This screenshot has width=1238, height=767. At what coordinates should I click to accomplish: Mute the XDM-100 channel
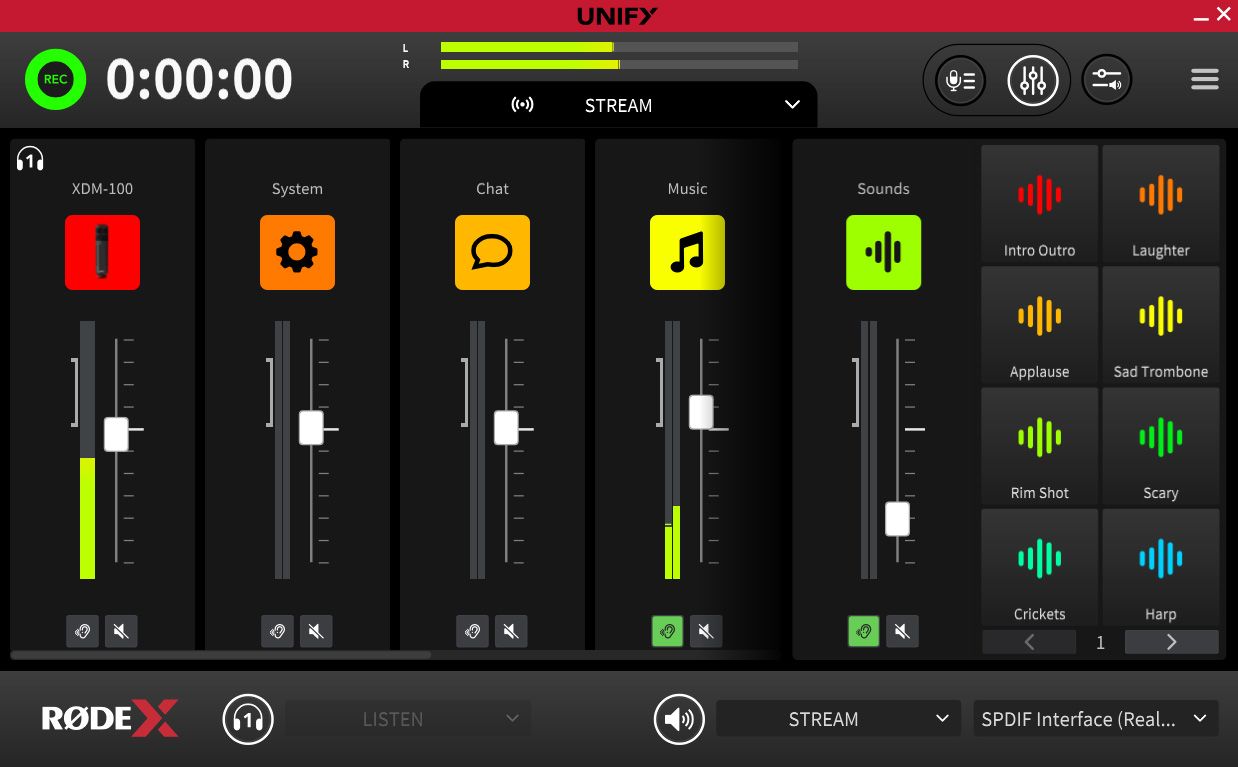tap(121, 631)
